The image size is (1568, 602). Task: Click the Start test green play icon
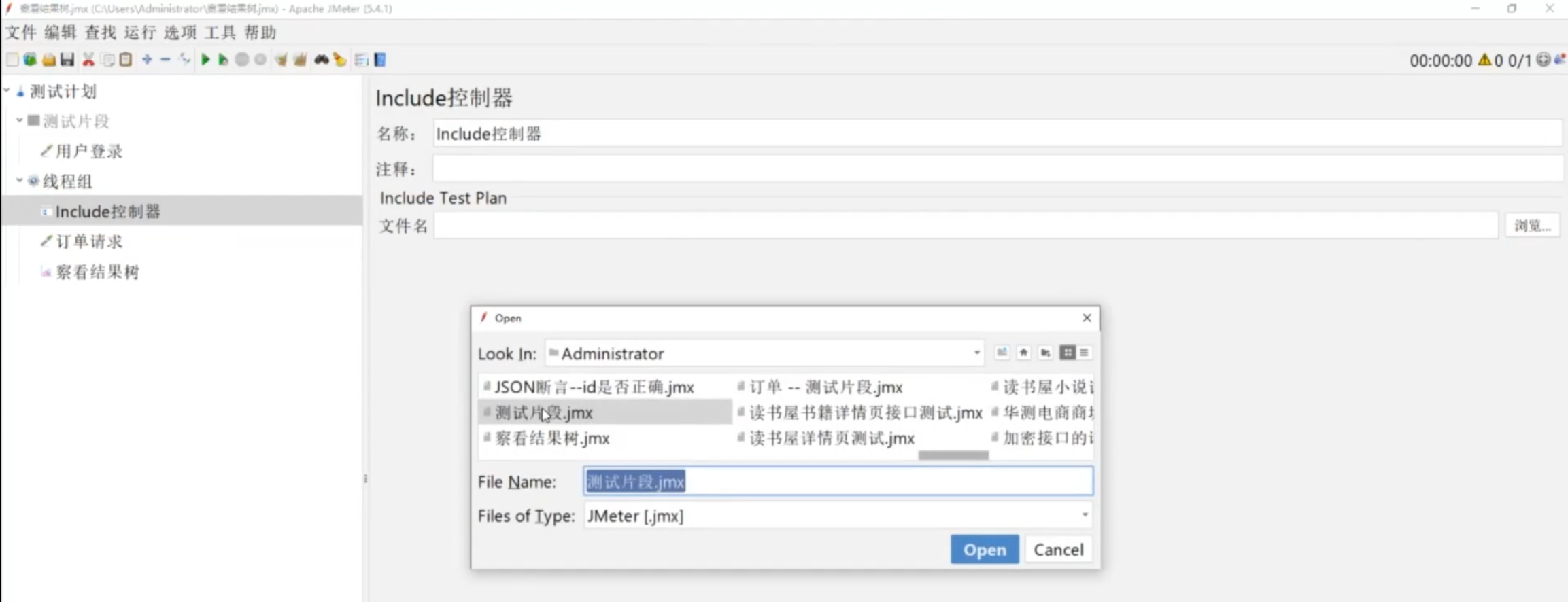(x=205, y=60)
